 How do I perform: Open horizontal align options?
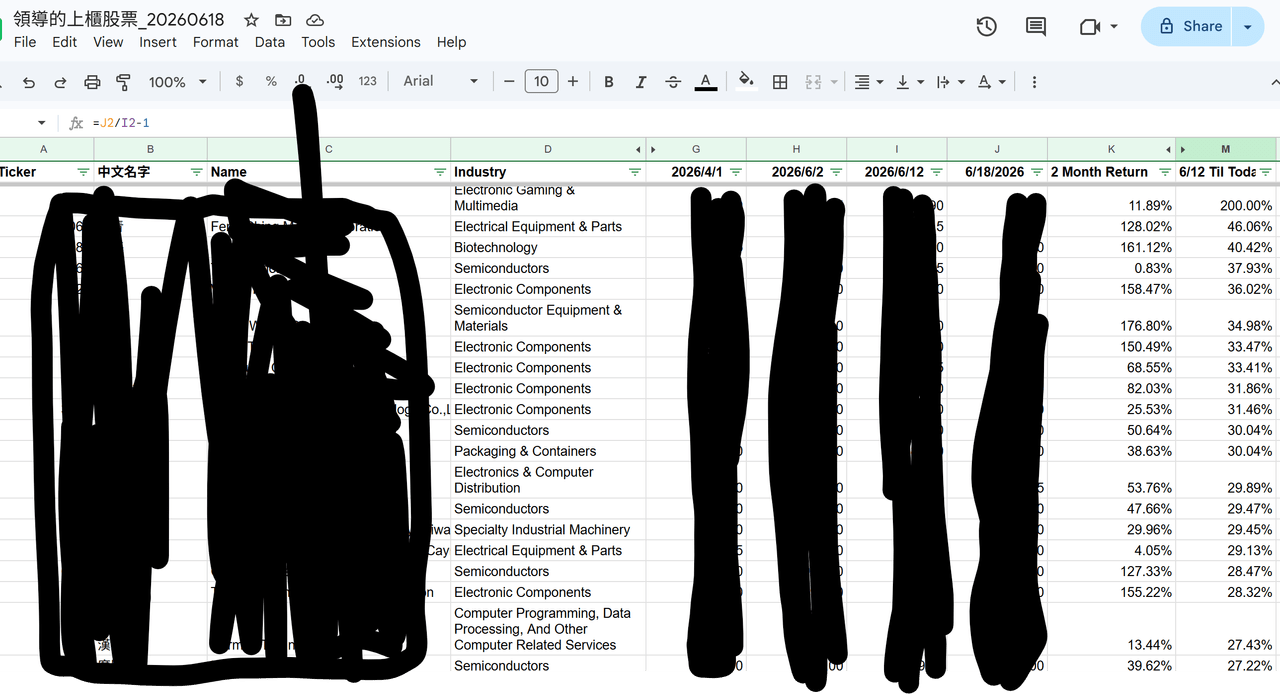click(x=867, y=82)
